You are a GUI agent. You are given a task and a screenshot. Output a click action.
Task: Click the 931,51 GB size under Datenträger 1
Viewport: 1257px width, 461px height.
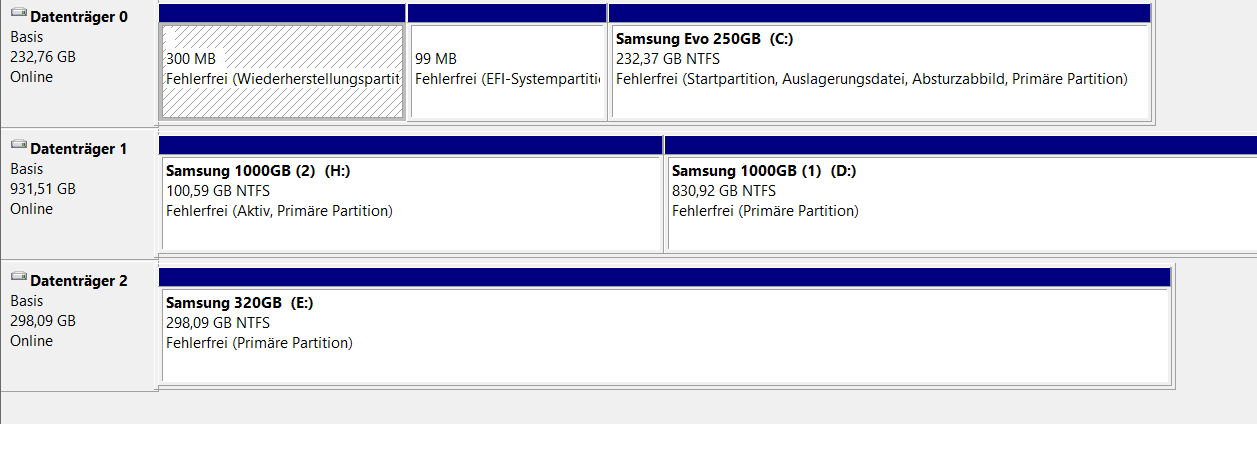pos(43,189)
